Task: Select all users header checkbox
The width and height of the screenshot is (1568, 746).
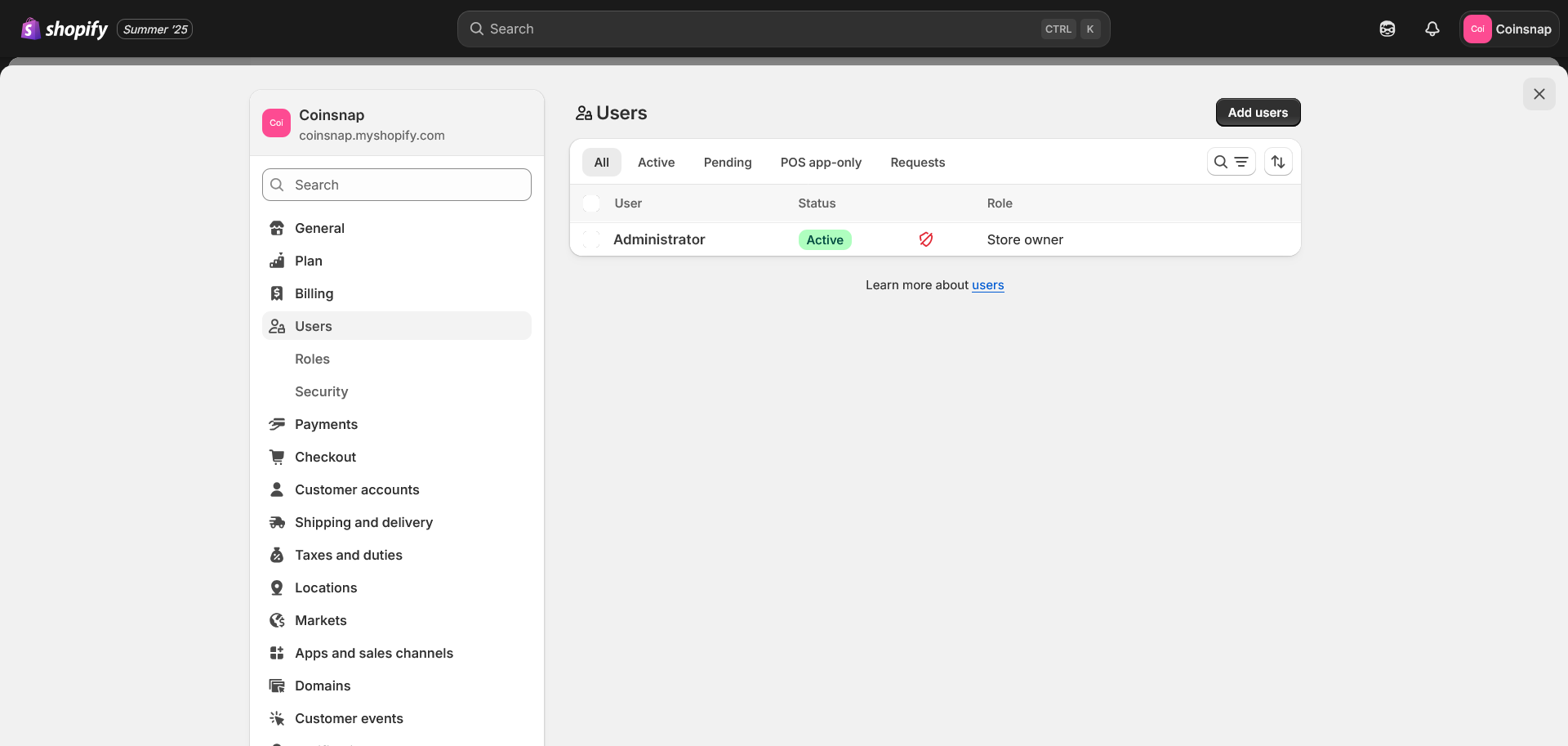Action: click(592, 203)
